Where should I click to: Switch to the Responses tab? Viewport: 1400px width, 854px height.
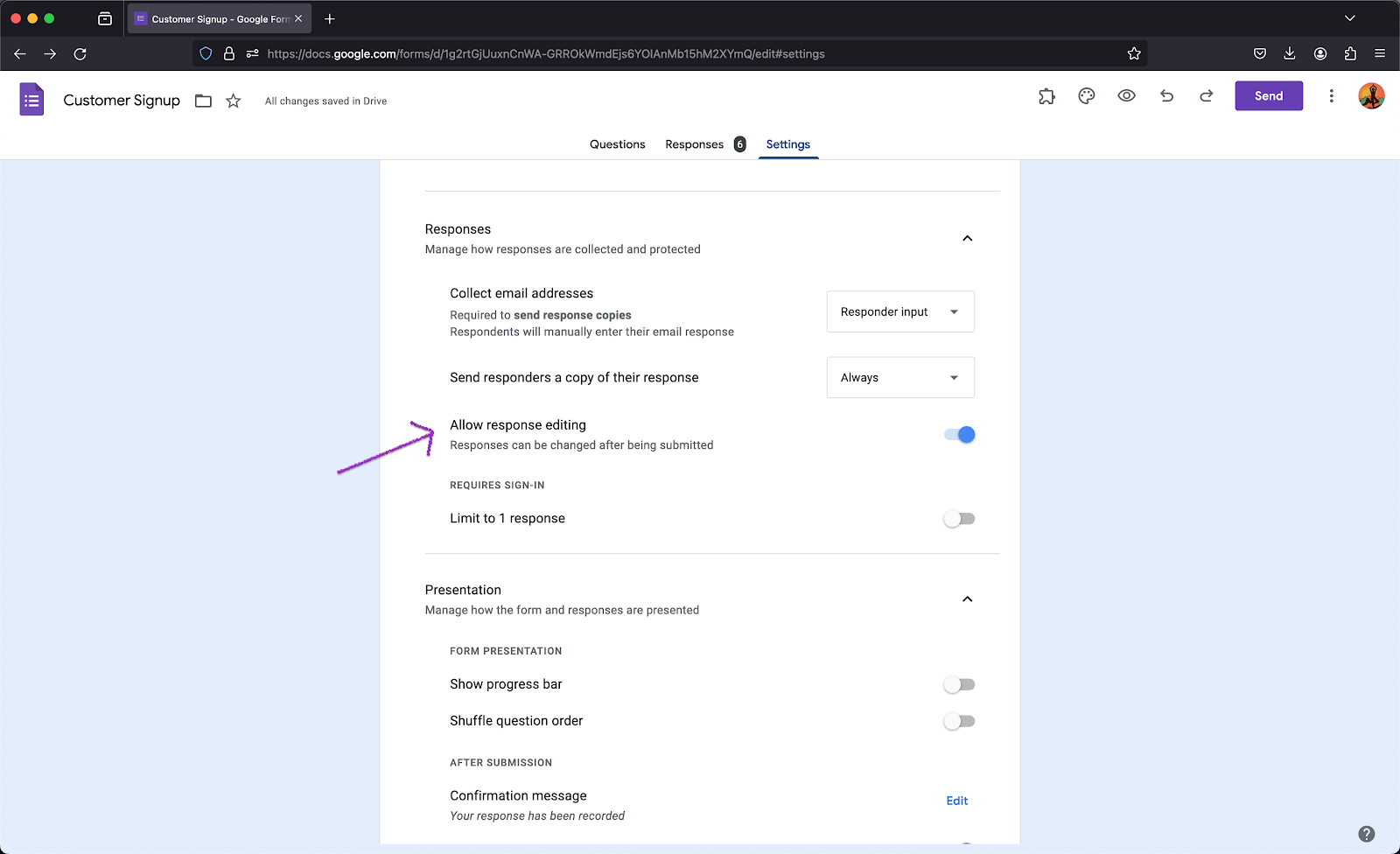coord(695,144)
